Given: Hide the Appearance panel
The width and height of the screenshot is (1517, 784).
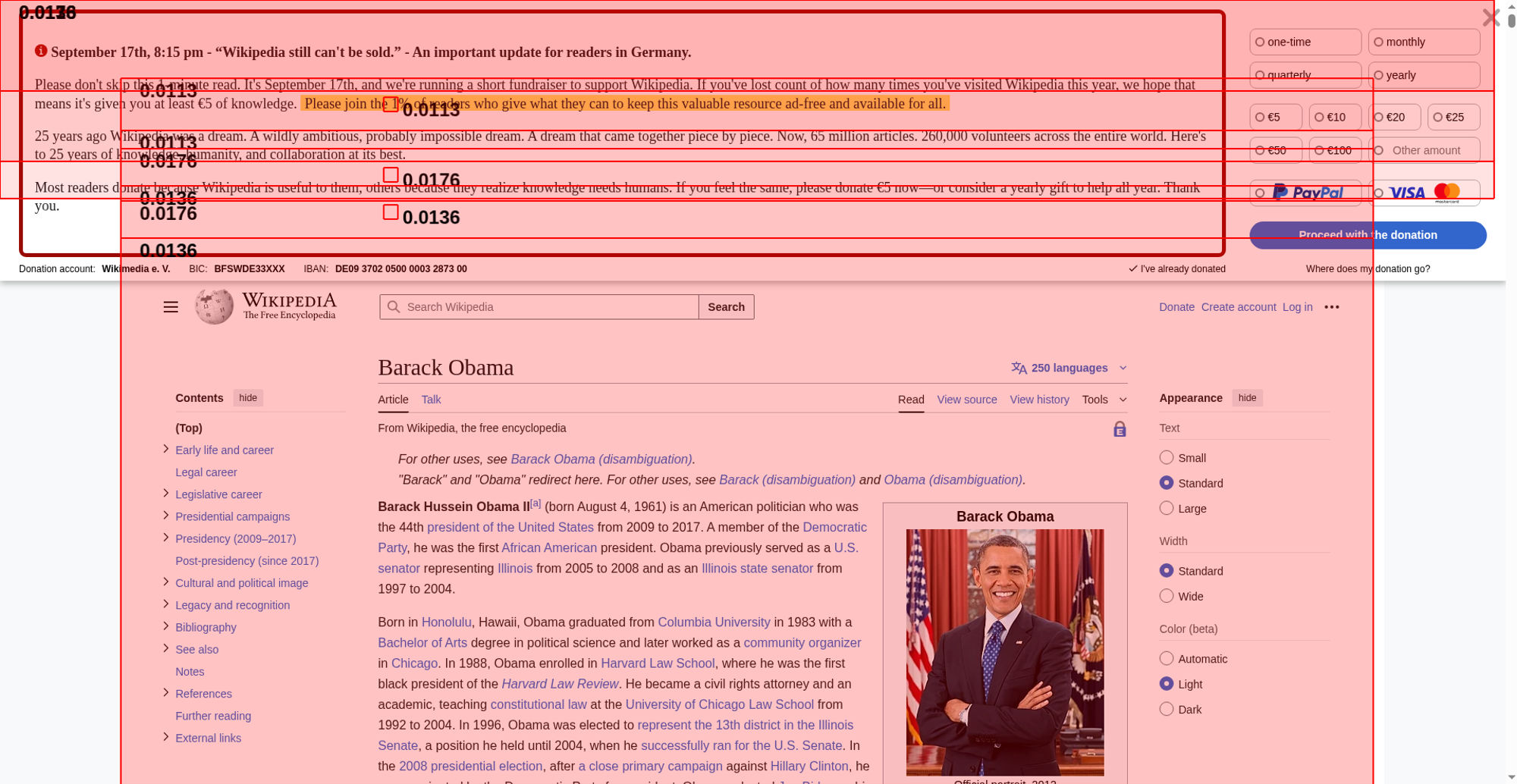Looking at the screenshot, I should [1247, 398].
